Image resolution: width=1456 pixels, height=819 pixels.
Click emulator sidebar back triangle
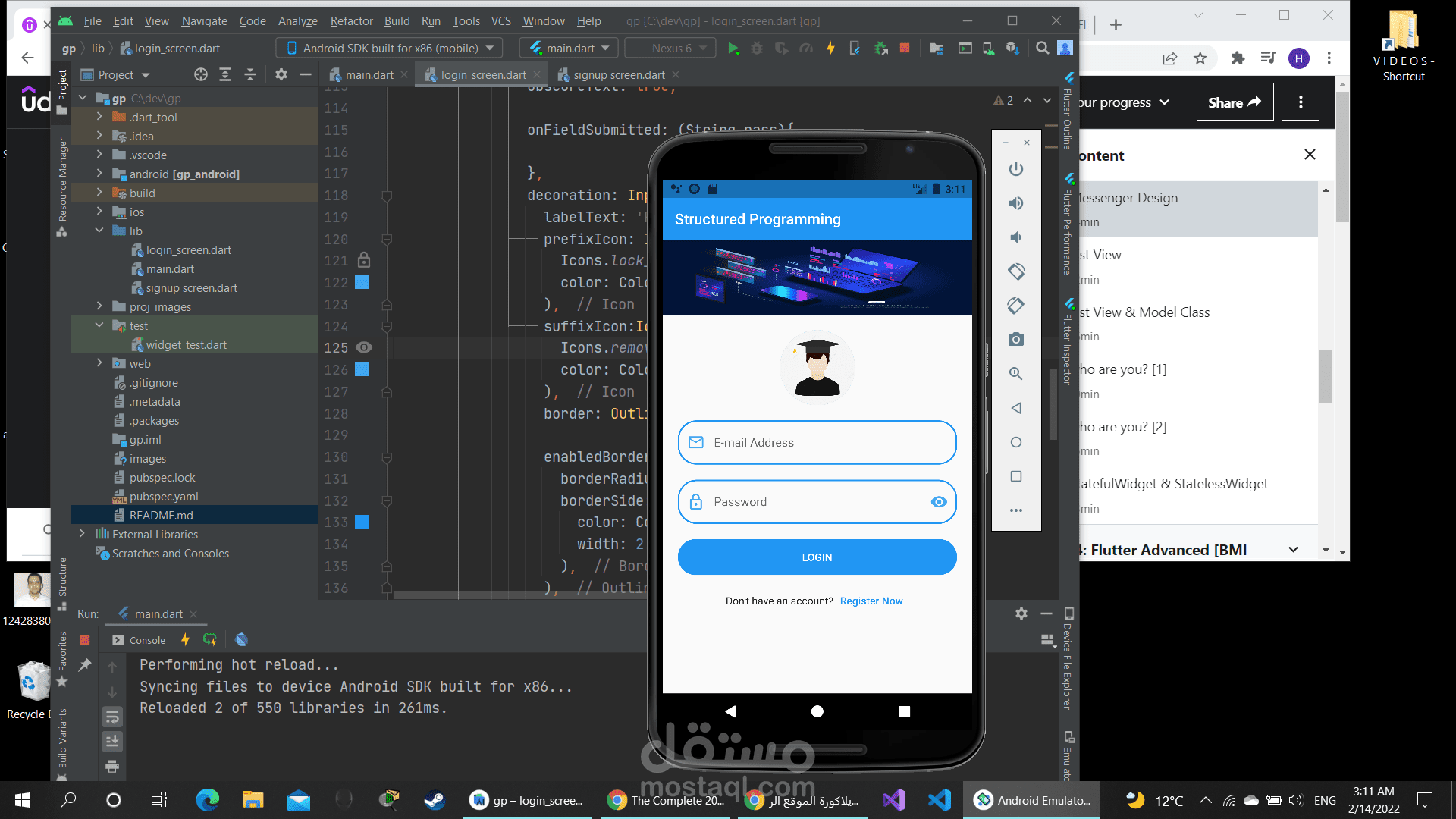click(1016, 408)
